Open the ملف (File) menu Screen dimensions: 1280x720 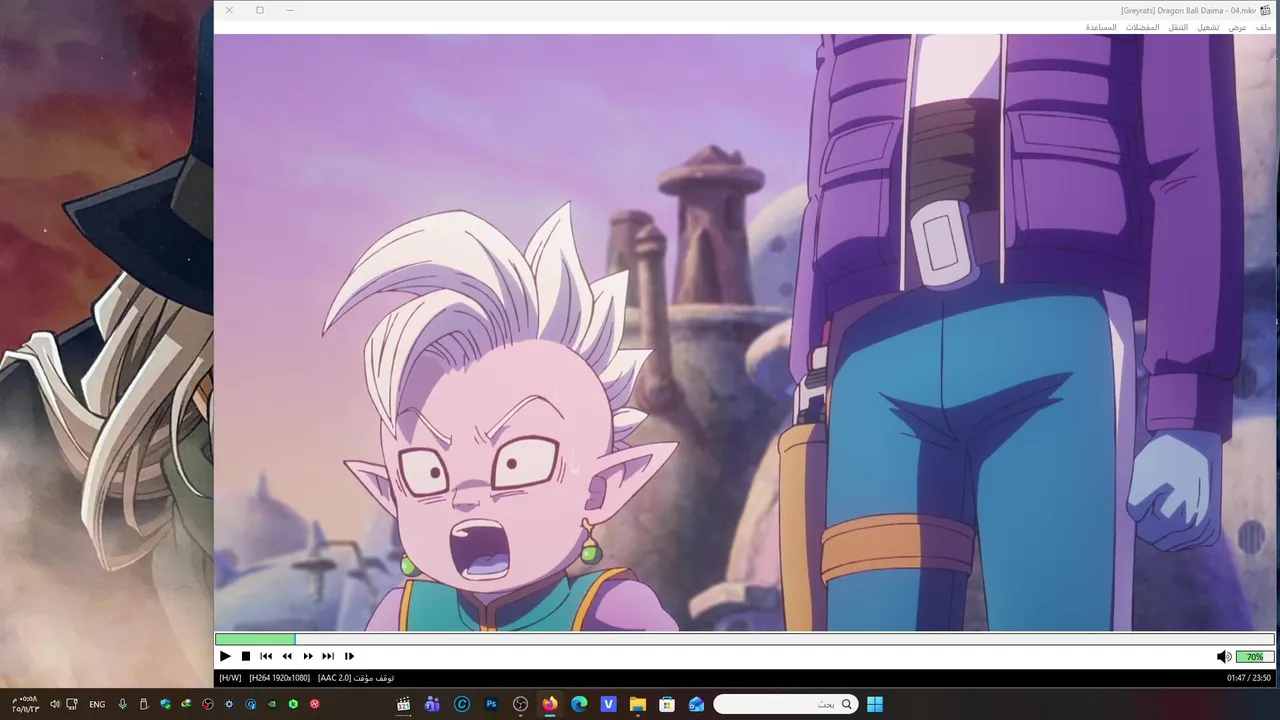pos(1264,27)
